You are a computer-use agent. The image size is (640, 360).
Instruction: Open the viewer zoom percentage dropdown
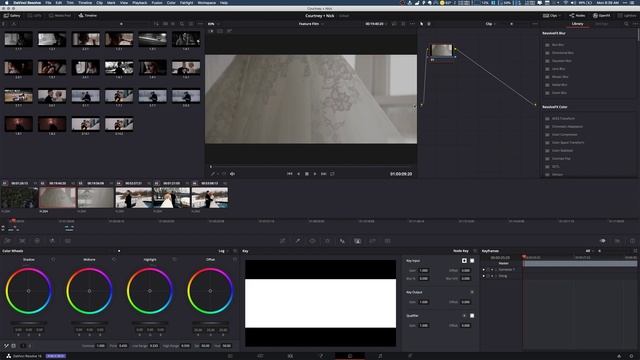pyautogui.click(x=213, y=24)
